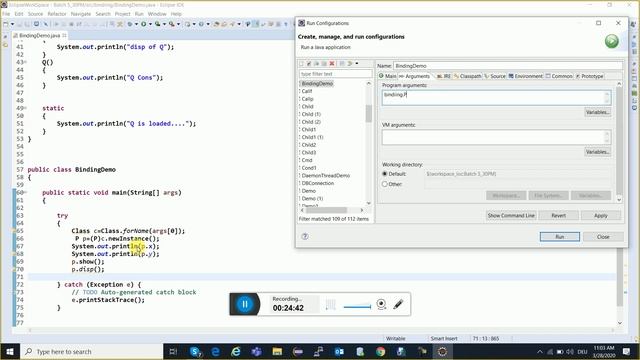Screen dimensions: 640x360
Task: Click the type filter text field
Action: coord(336,74)
